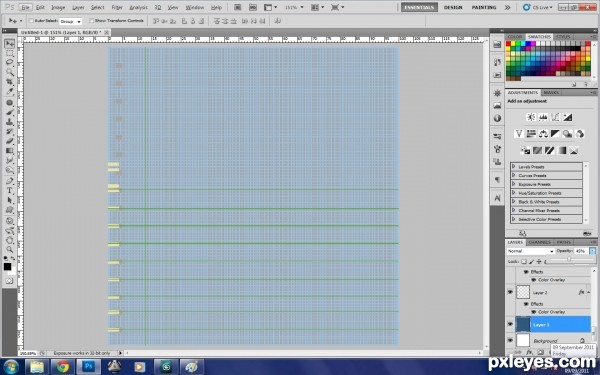Select the Type tool
The width and height of the screenshot is (600, 375).
pos(10,190)
